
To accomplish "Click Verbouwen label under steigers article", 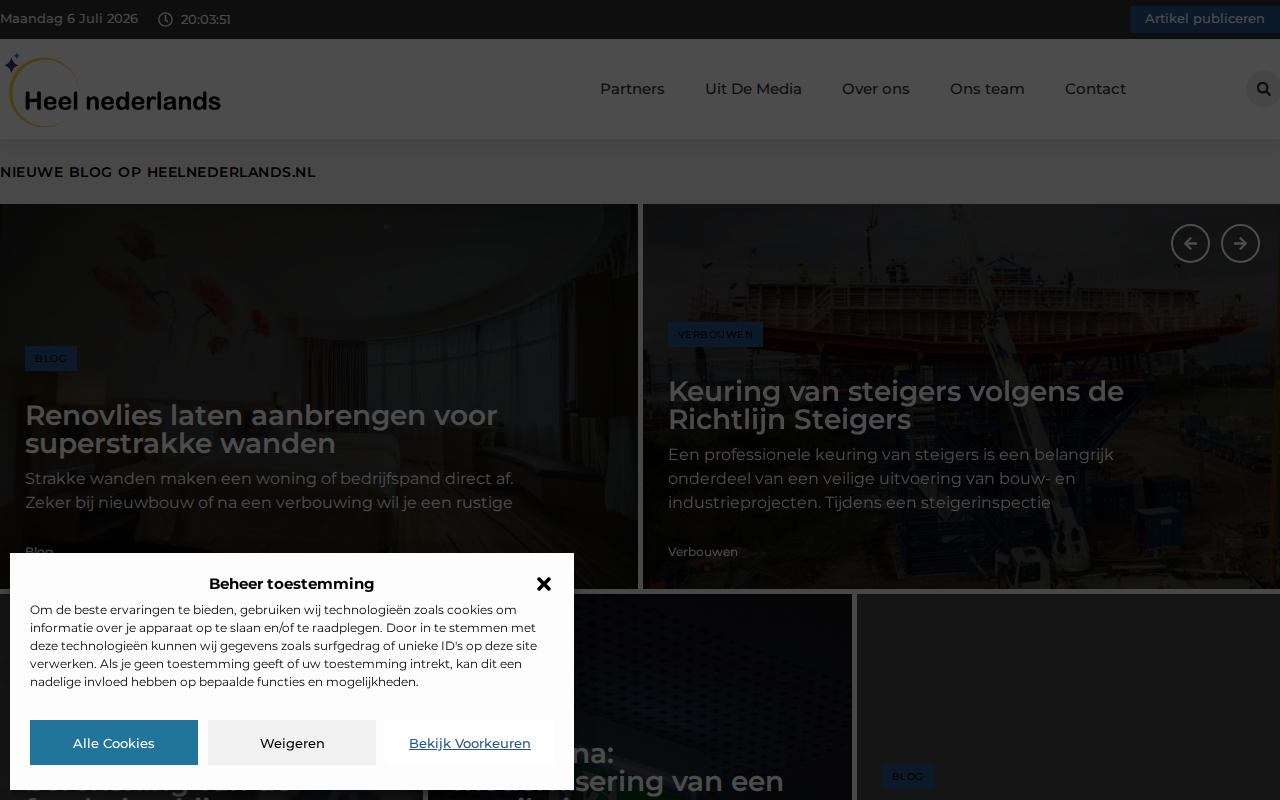I will (x=703, y=552).
